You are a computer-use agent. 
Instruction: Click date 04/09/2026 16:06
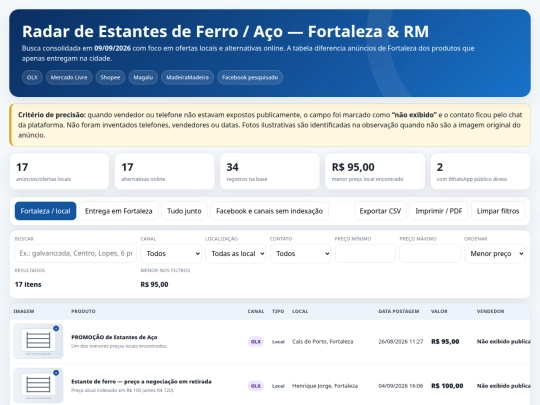click(x=401, y=386)
